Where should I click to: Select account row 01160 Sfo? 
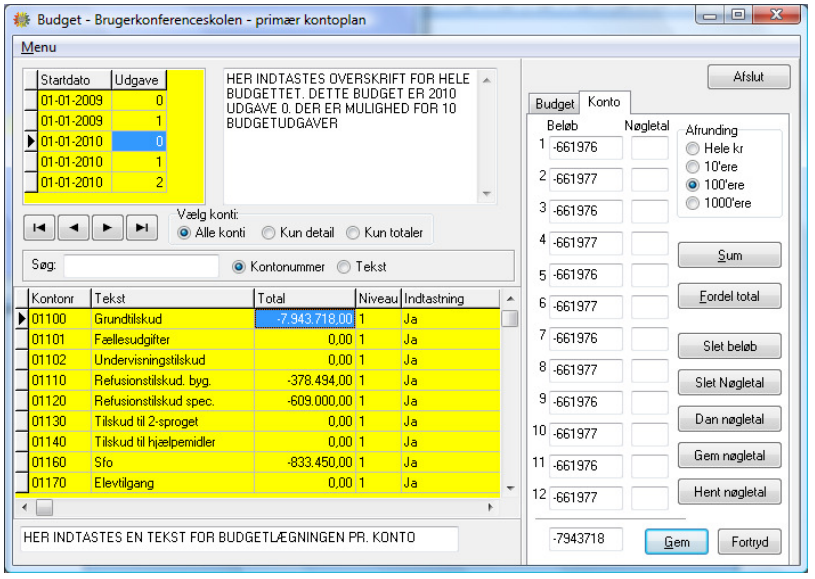pos(258,462)
